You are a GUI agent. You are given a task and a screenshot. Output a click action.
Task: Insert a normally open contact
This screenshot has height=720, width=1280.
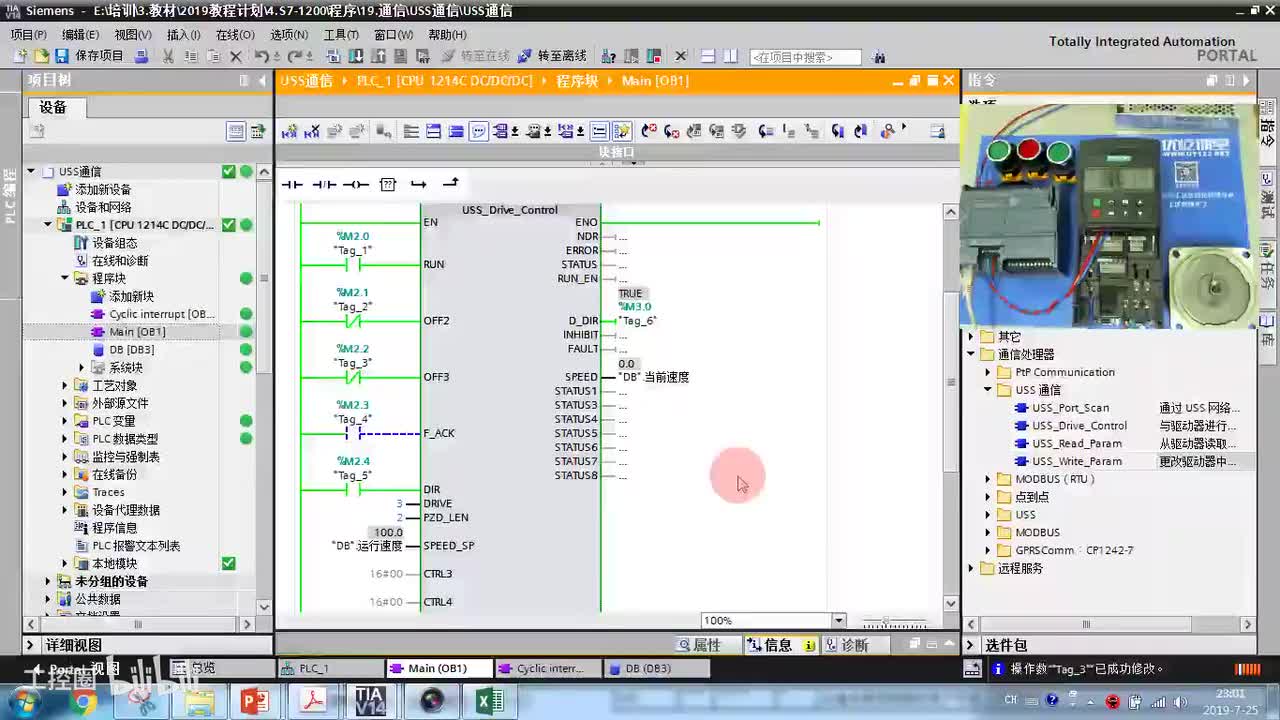pos(292,184)
